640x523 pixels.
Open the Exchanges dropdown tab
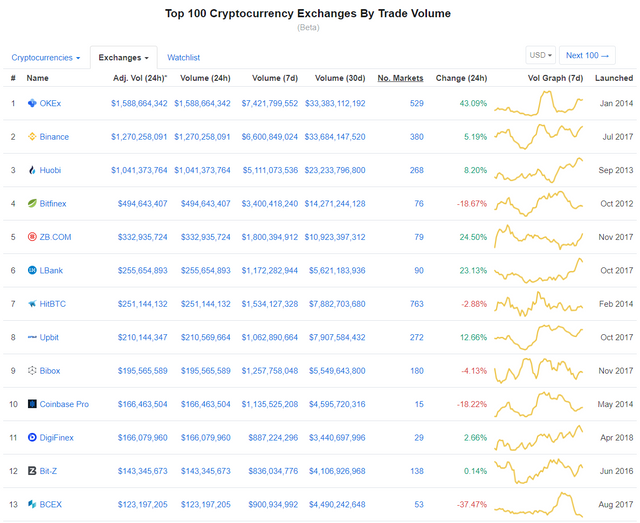coord(123,58)
